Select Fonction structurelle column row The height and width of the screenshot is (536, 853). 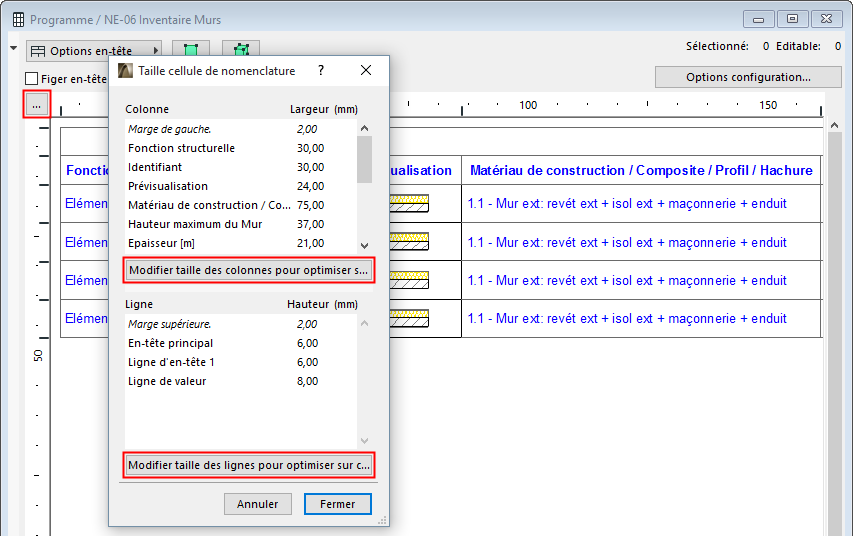tap(241, 148)
